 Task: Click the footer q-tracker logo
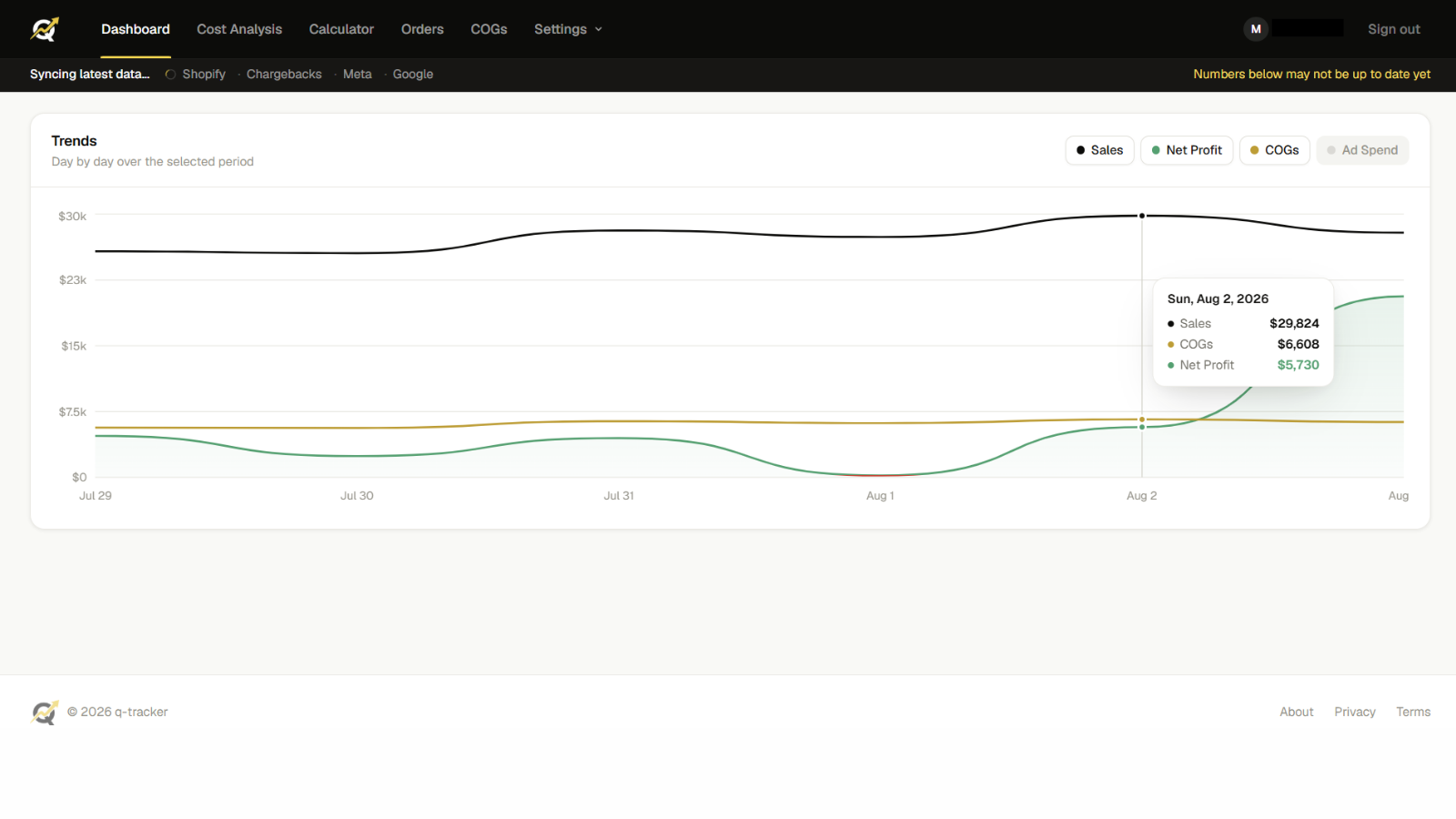pos(45,713)
